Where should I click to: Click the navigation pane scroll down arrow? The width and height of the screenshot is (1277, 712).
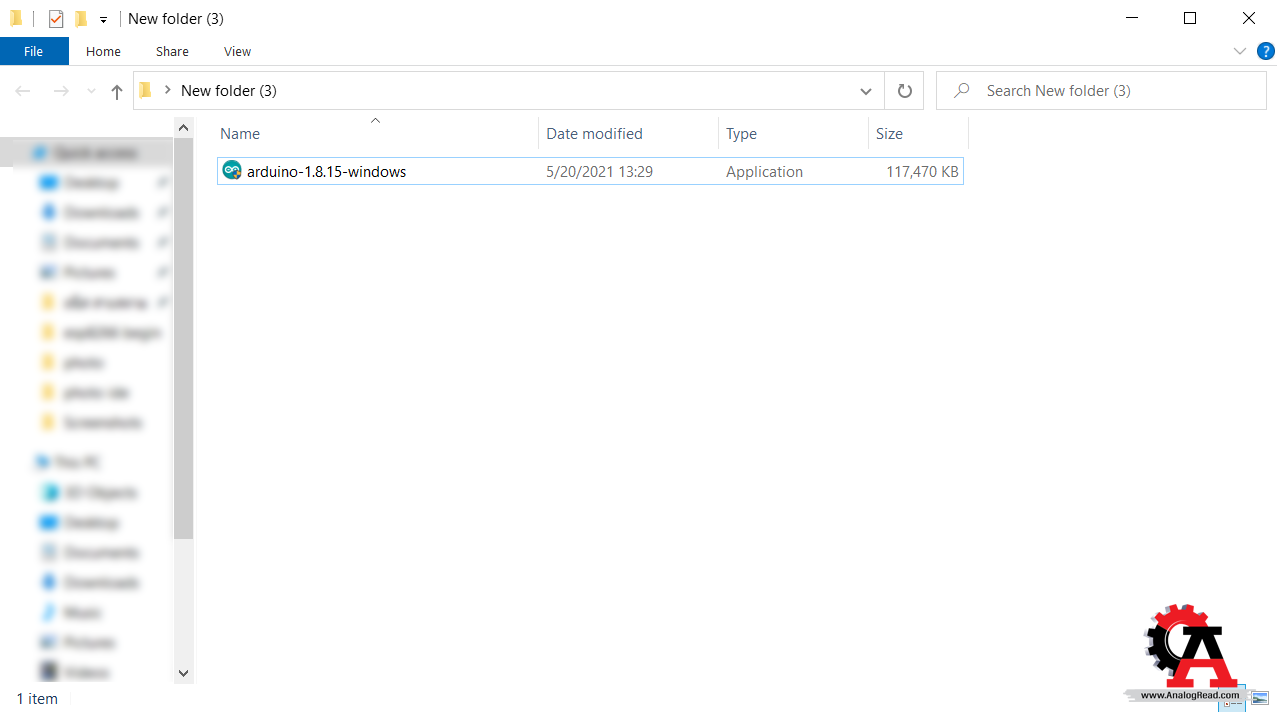tap(183, 674)
